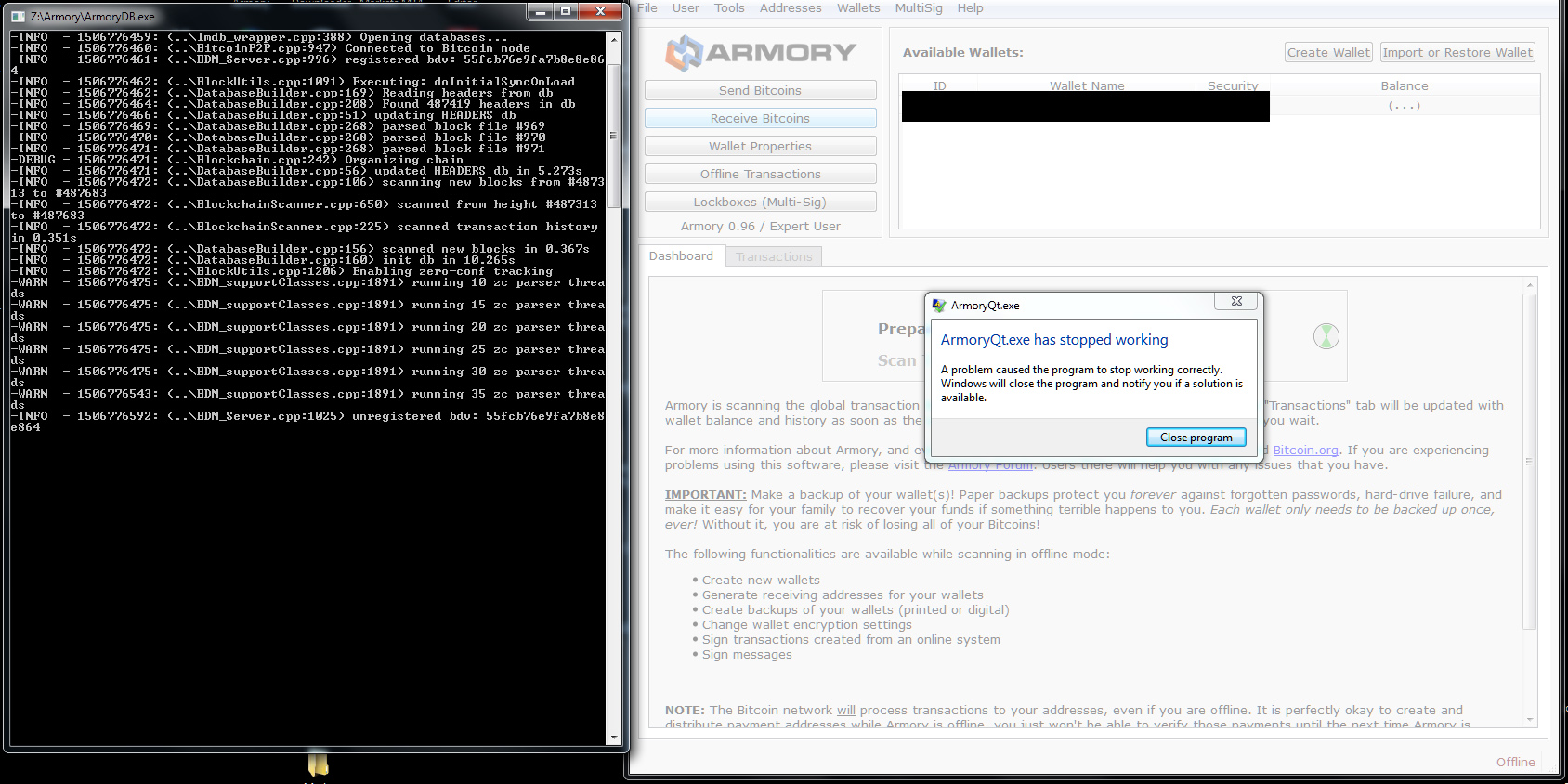
Task: Click the Available Wallets heading
Action: coord(962,52)
